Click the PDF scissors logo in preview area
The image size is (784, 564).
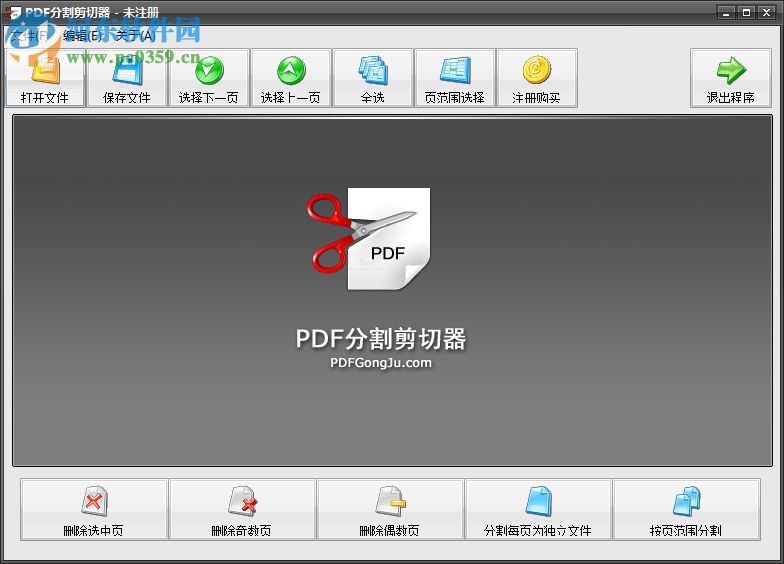tap(368, 239)
